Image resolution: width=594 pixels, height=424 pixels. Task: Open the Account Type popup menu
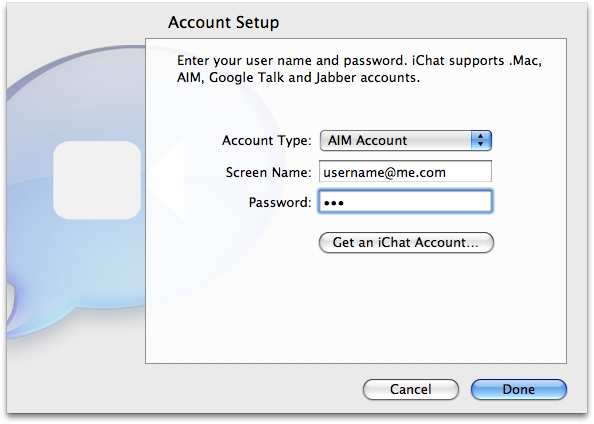coord(406,141)
